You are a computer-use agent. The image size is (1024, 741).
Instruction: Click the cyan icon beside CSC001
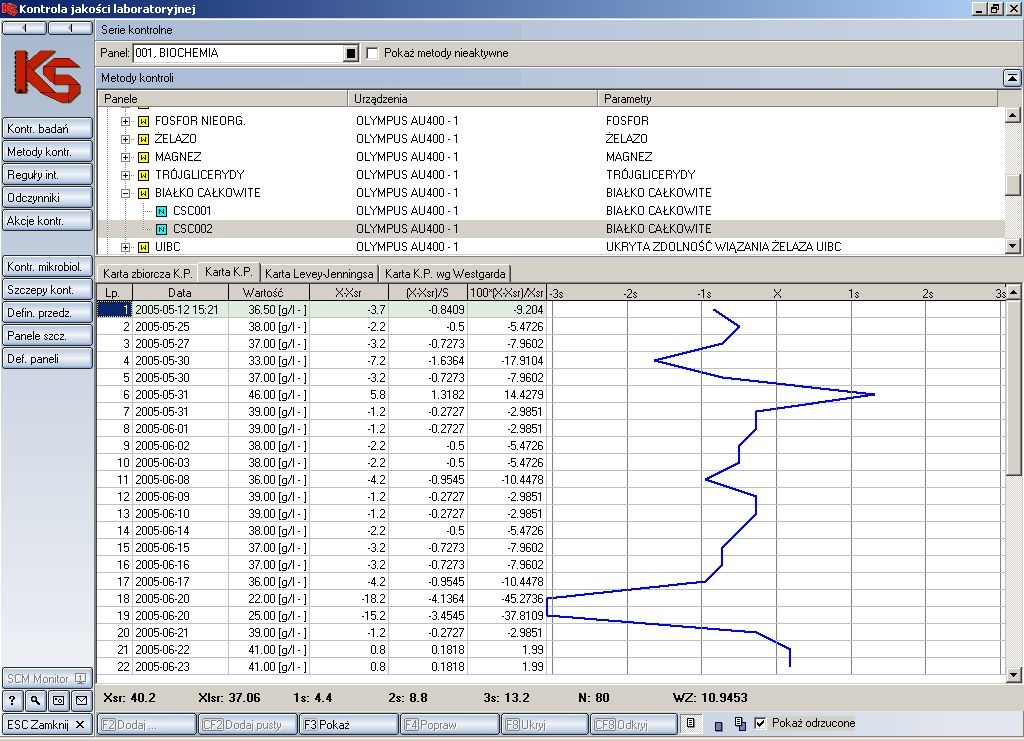(161, 211)
